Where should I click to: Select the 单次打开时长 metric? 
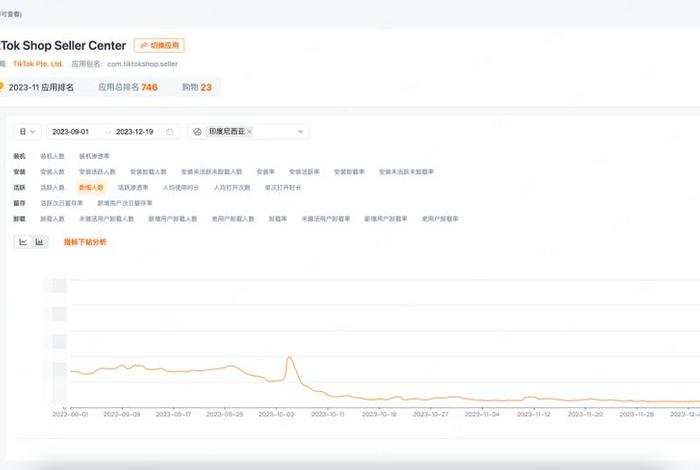[x=283, y=187]
